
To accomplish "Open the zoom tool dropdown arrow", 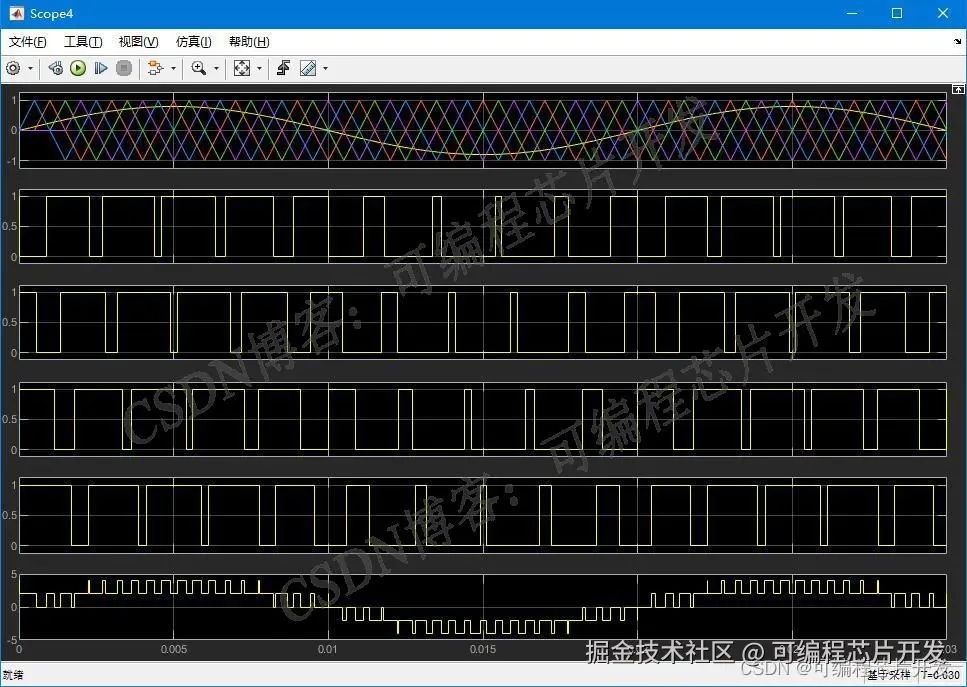I will [x=216, y=68].
